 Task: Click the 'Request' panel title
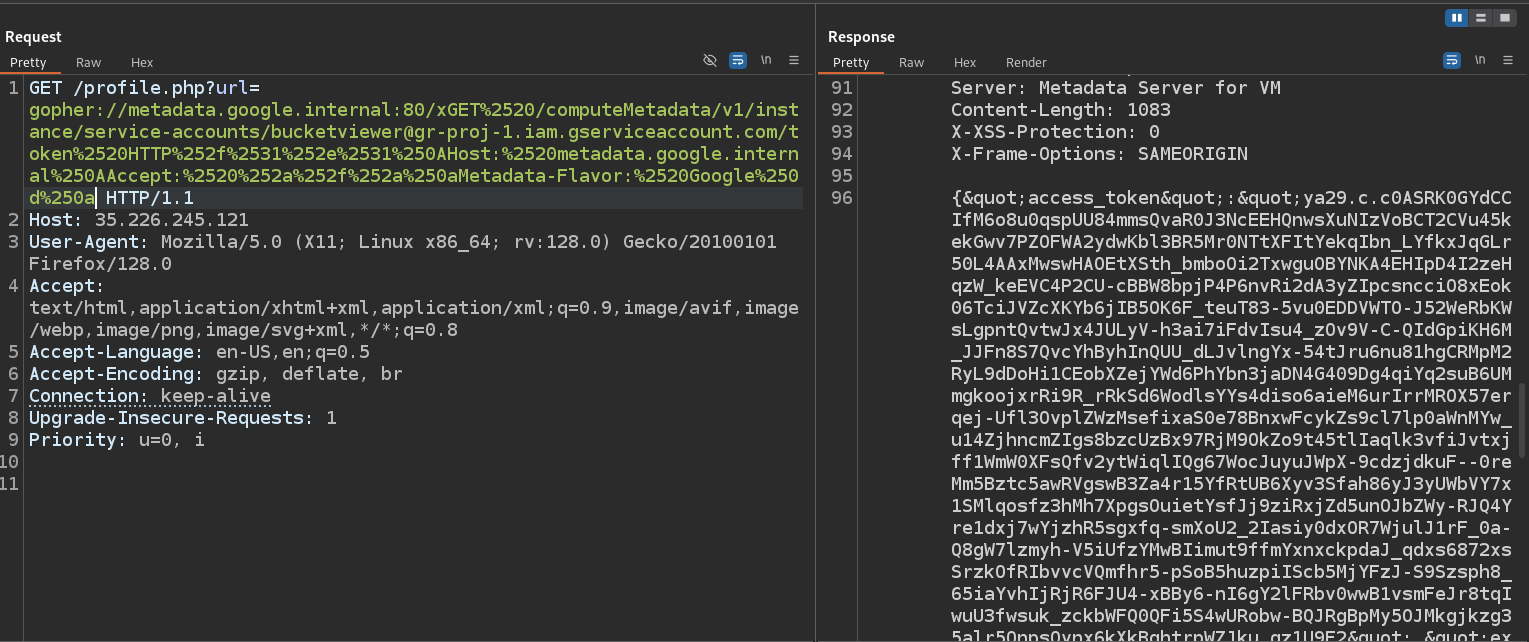(x=33, y=37)
